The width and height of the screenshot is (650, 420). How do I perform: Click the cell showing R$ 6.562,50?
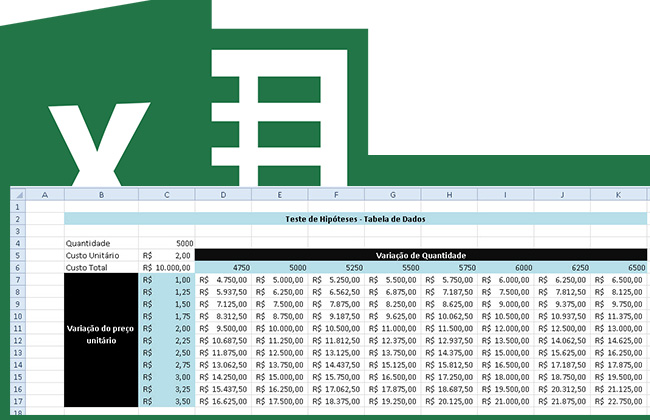pos(336,292)
